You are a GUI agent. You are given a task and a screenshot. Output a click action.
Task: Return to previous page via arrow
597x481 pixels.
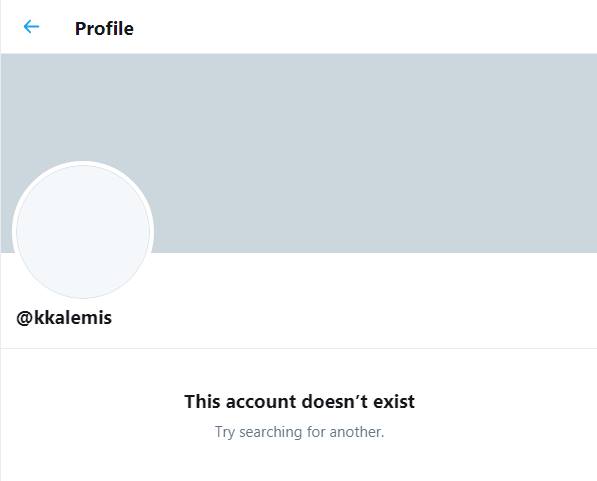click(31, 27)
